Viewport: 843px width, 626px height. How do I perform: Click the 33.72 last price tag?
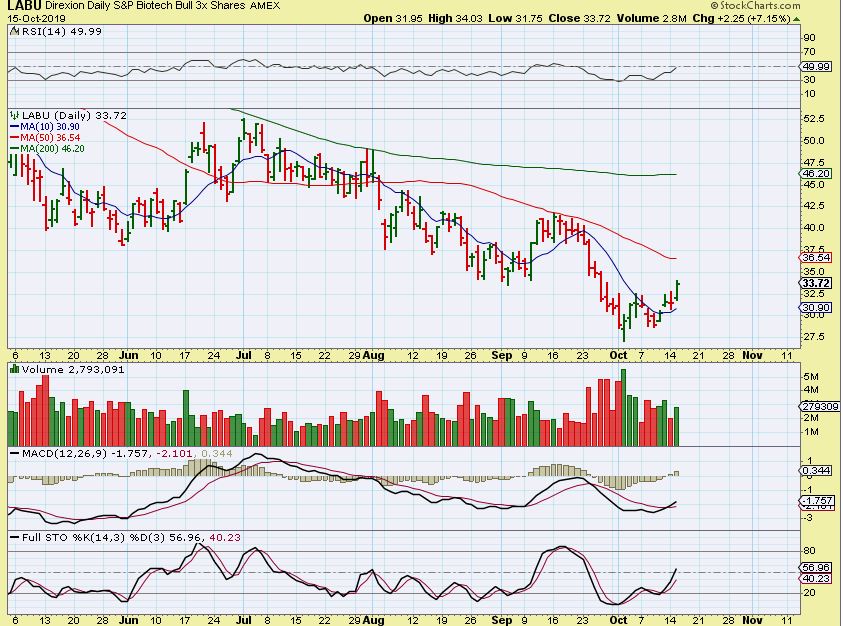(x=816, y=283)
